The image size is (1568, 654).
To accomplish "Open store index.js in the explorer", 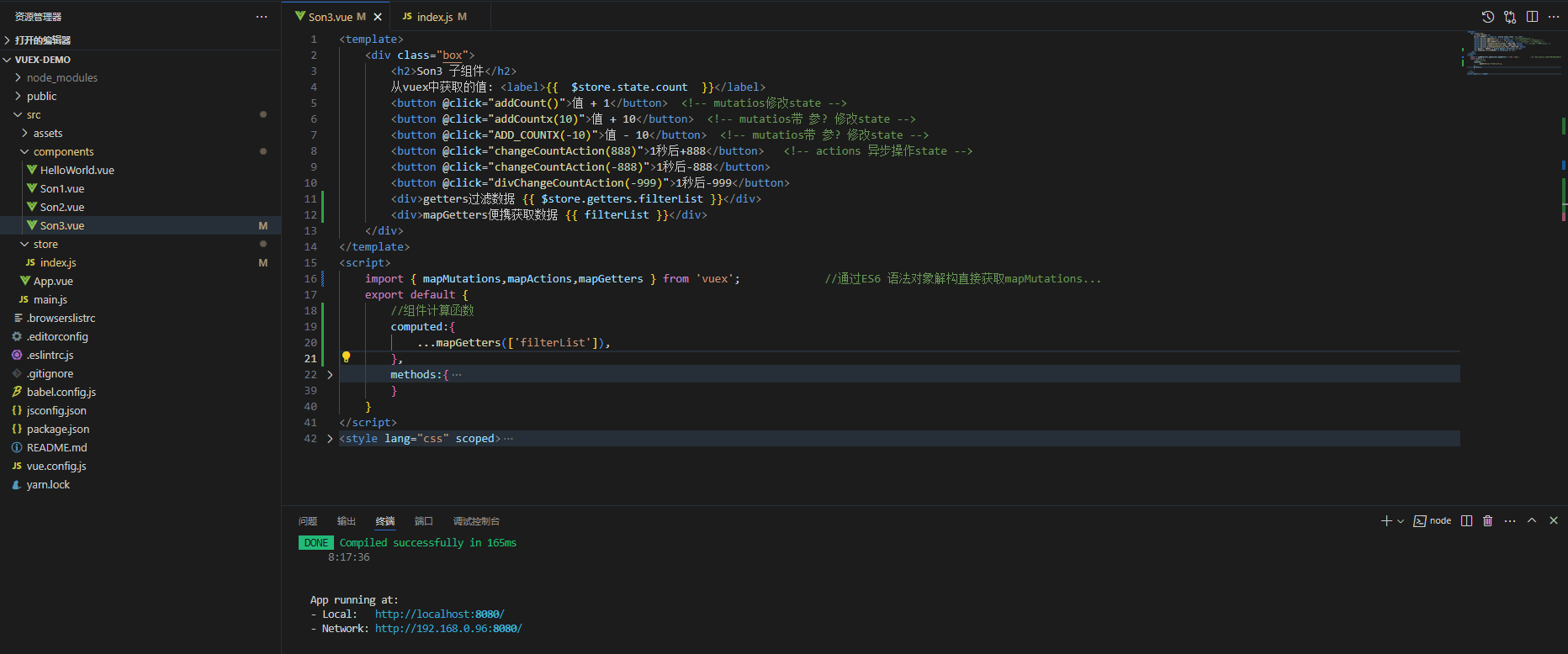I will point(140,262).
